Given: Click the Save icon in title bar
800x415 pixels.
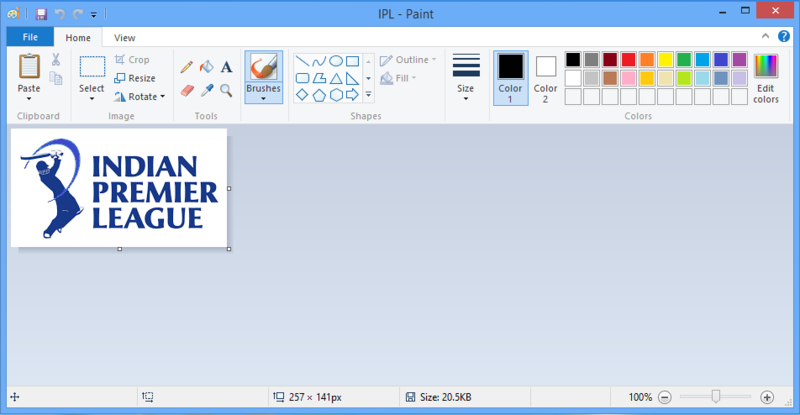Looking at the screenshot, I should click(x=41, y=14).
